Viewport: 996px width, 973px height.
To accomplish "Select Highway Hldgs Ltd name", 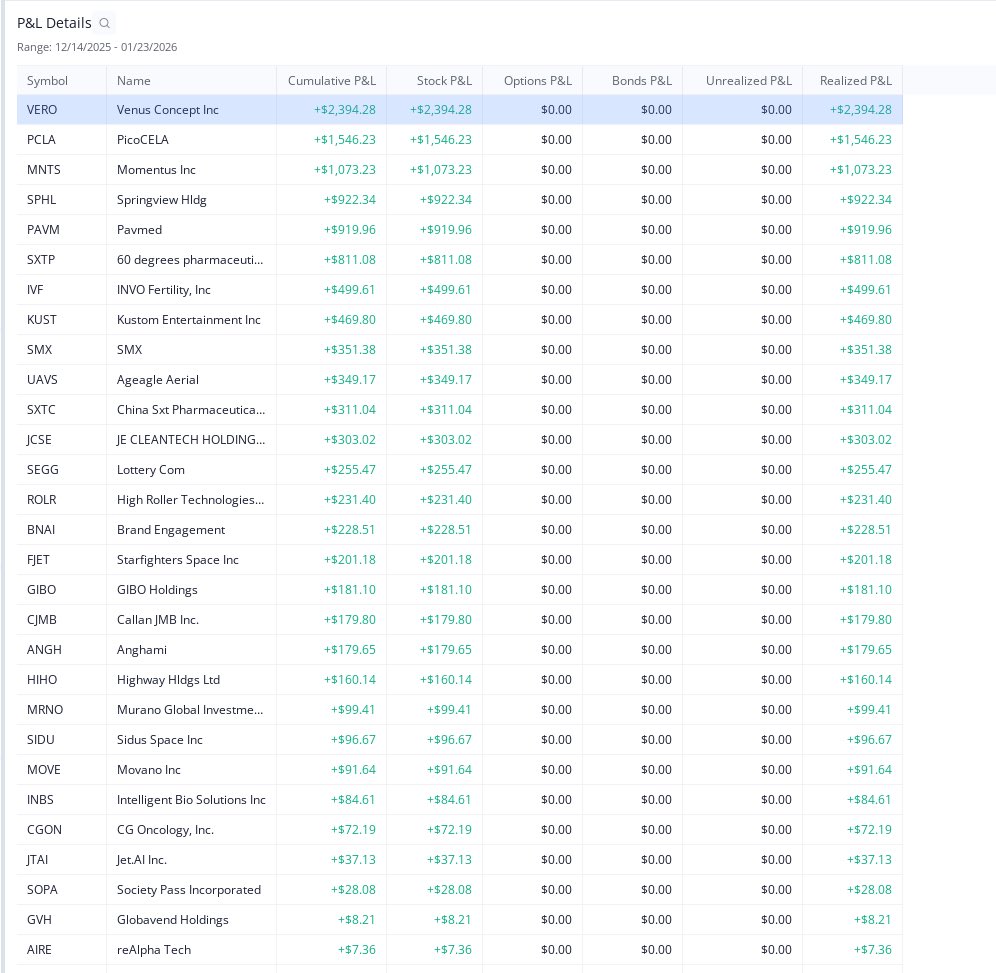I will coord(168,680).
